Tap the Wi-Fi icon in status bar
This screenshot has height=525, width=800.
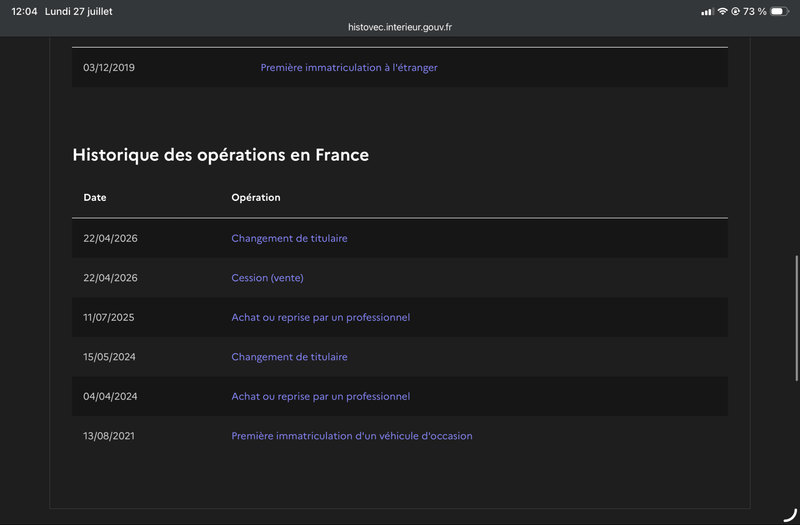pyautogui.click(x=722, y=11)
